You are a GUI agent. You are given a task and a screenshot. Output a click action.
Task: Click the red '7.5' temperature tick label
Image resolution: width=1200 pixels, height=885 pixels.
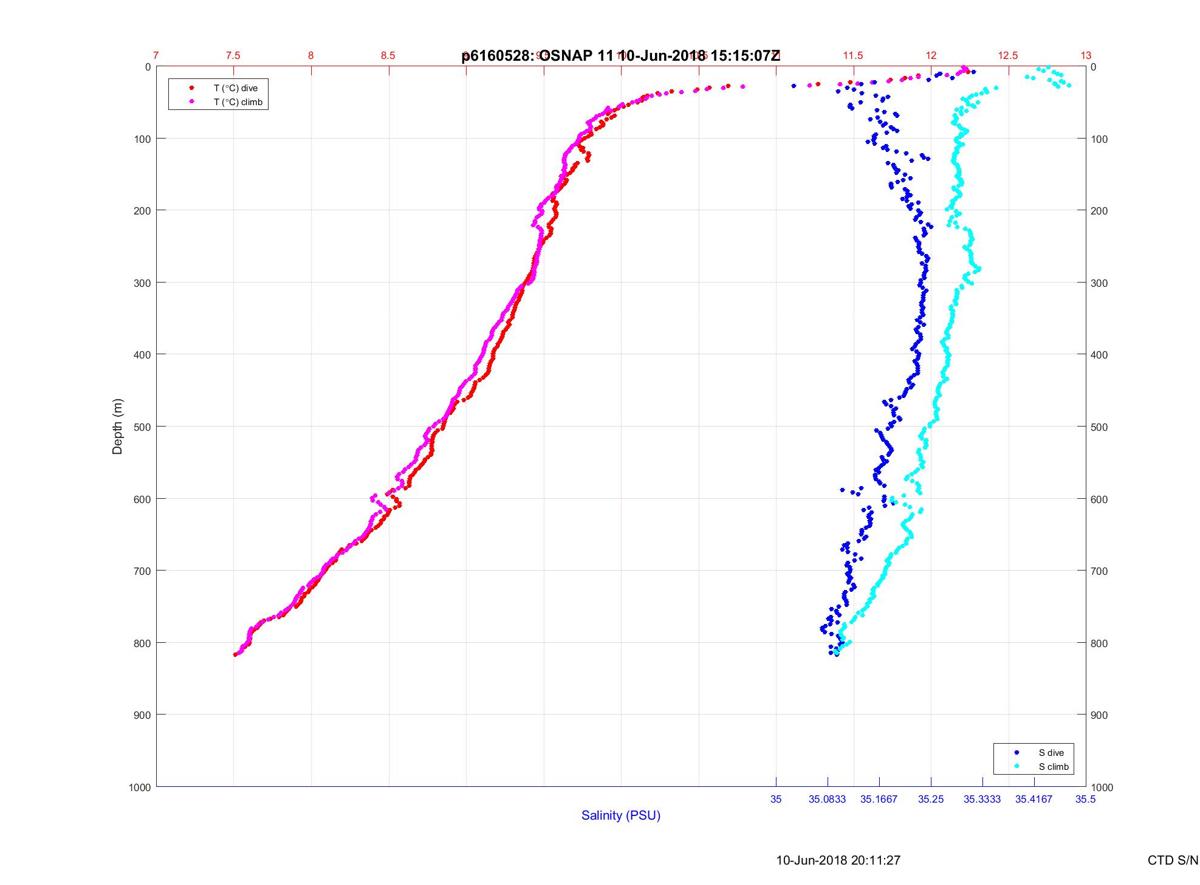233,56
